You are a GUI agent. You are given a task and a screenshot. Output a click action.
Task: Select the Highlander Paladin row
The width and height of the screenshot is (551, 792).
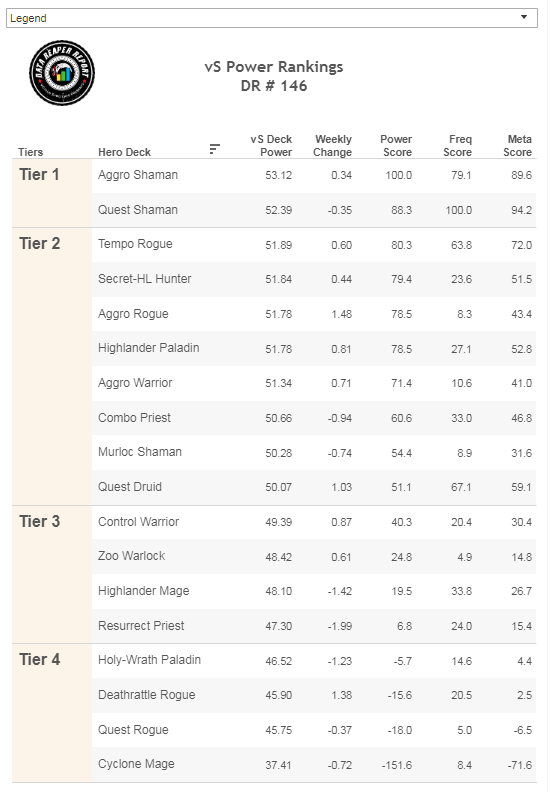click(x=314, y=348)
